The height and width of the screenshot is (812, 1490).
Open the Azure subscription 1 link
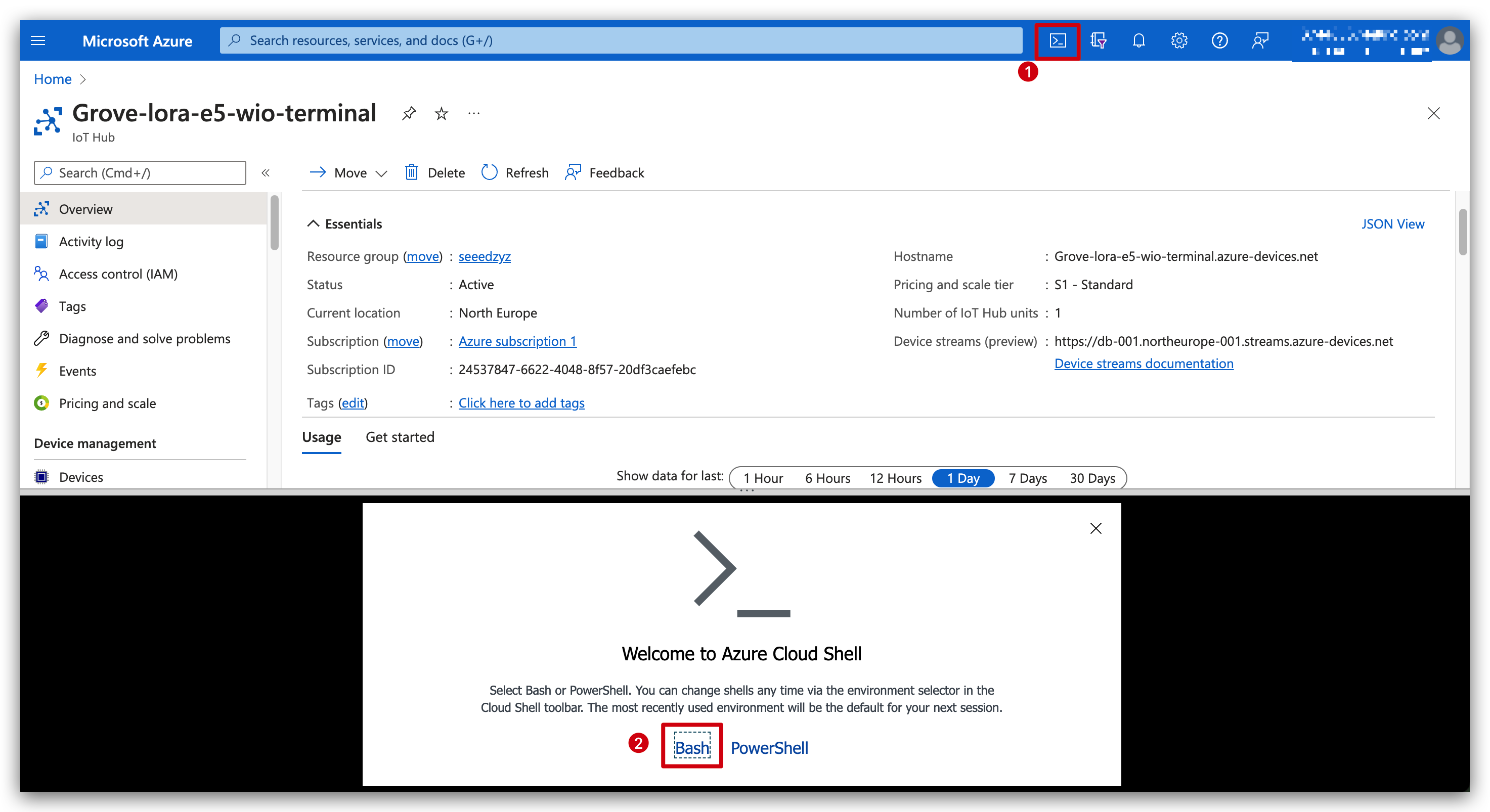518,341
